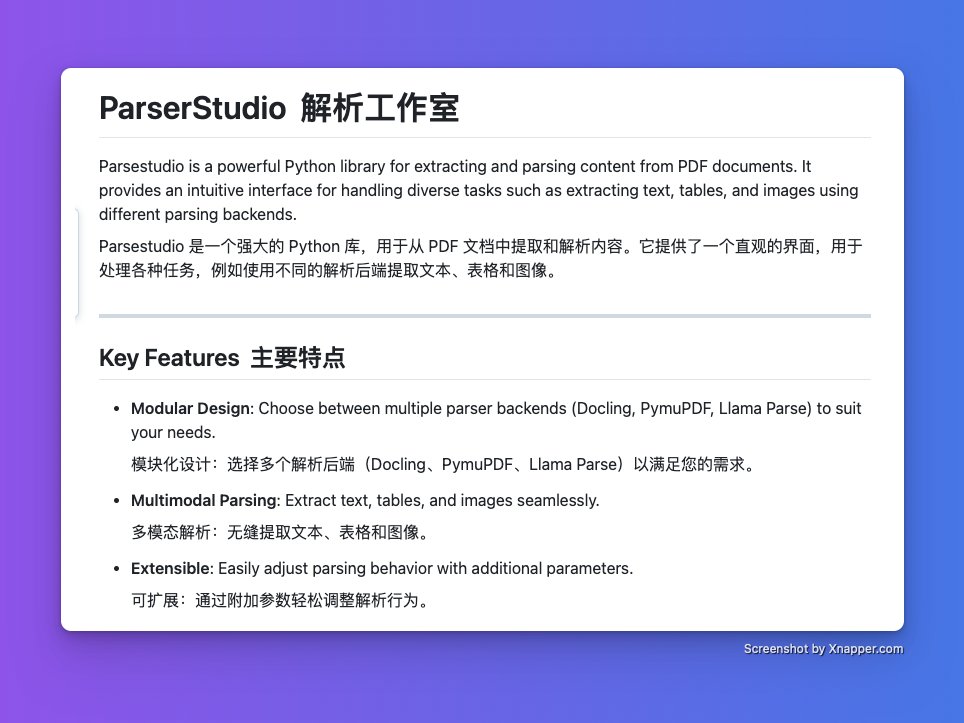Click the line "多模态解析：无缝提取文本、表格和图像。"
This screenshot has width=964, height=723.
pyautogui.click(x=280, y=532)
